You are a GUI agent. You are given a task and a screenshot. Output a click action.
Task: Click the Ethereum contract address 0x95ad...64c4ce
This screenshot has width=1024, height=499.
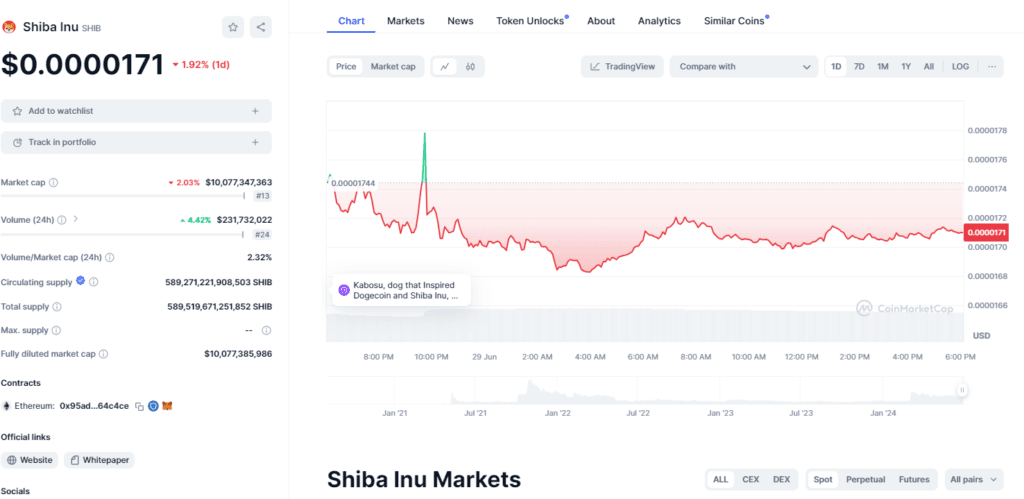pyautogui.click(x=94, y=406)
